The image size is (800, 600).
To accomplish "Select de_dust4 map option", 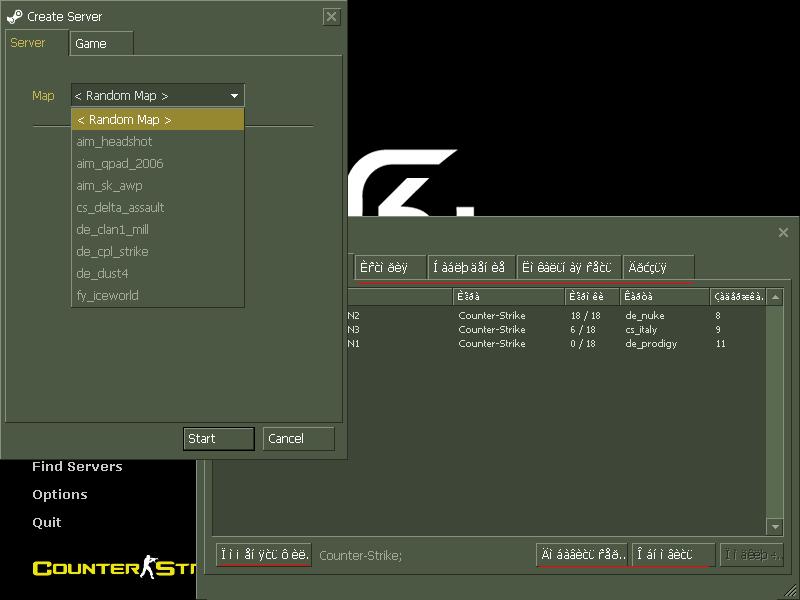I will (158, 273).
